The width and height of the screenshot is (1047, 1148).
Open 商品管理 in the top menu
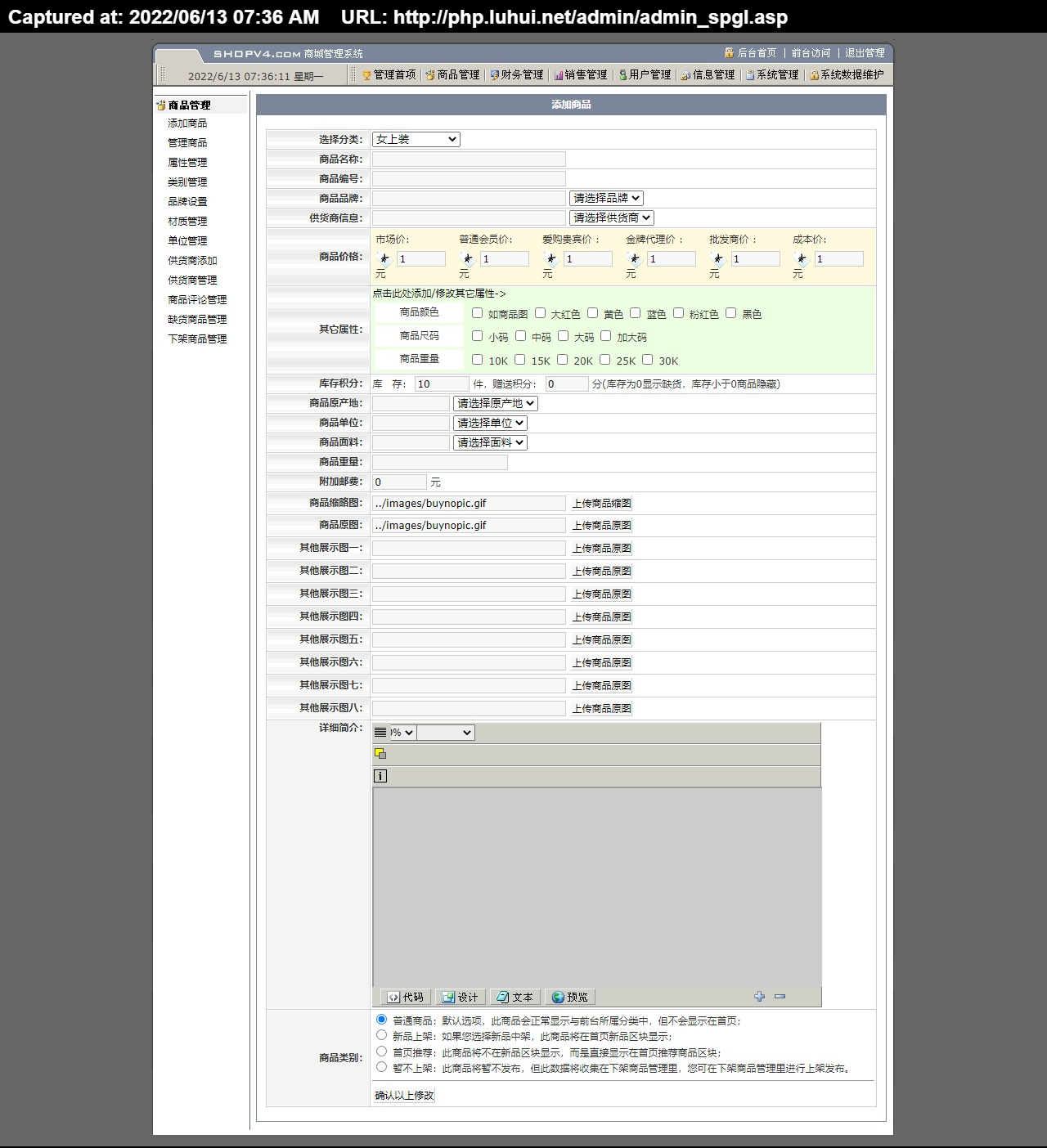click(452, 74)
